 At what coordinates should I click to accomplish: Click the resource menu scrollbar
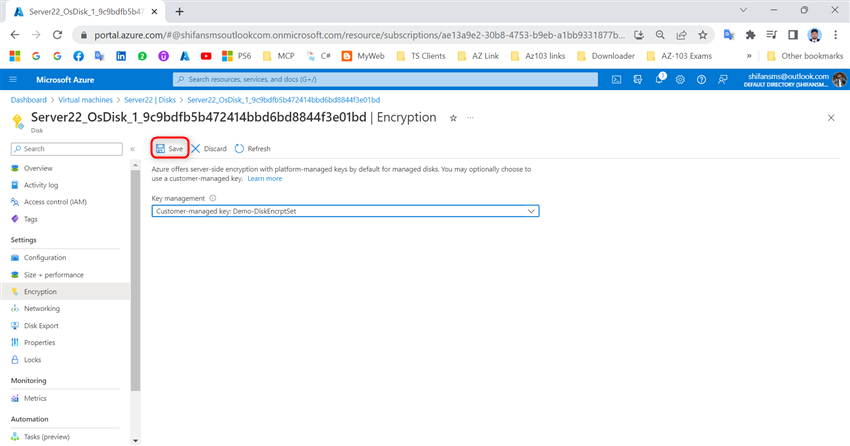click(x=136, y=280)
